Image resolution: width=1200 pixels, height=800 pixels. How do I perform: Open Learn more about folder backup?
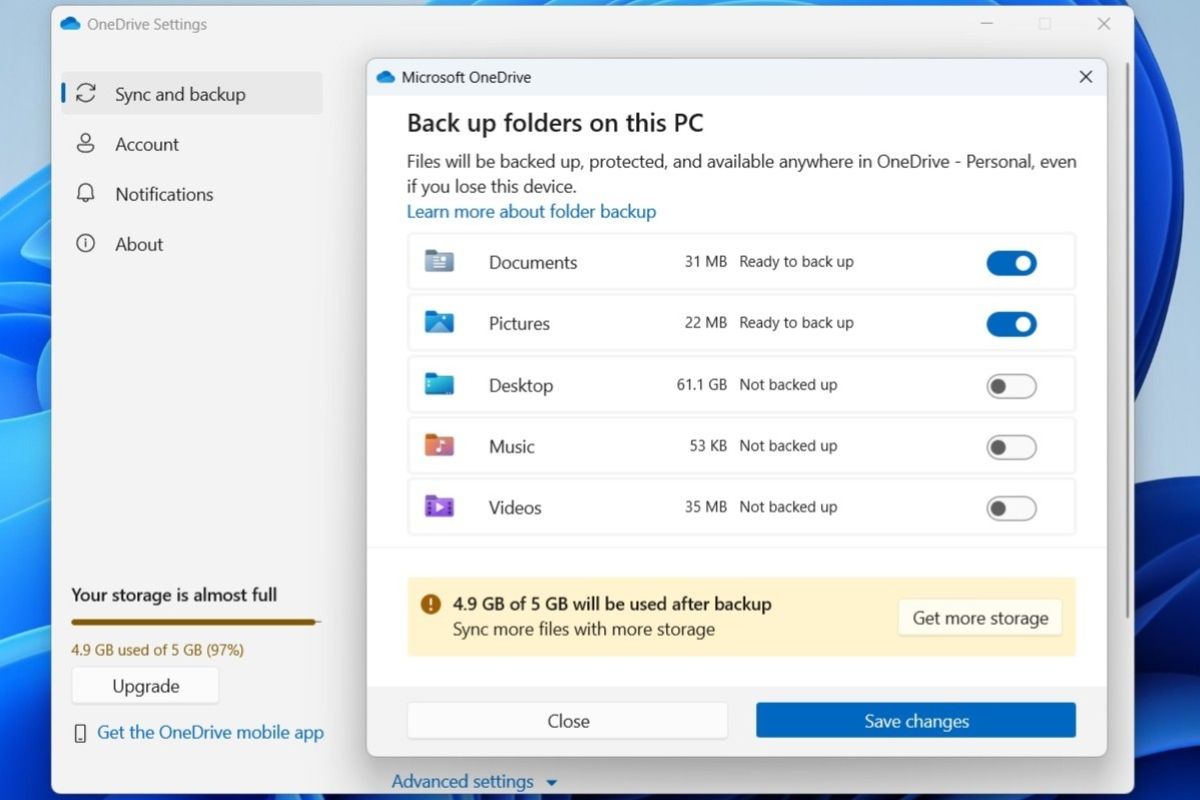(x=531, y=211)
